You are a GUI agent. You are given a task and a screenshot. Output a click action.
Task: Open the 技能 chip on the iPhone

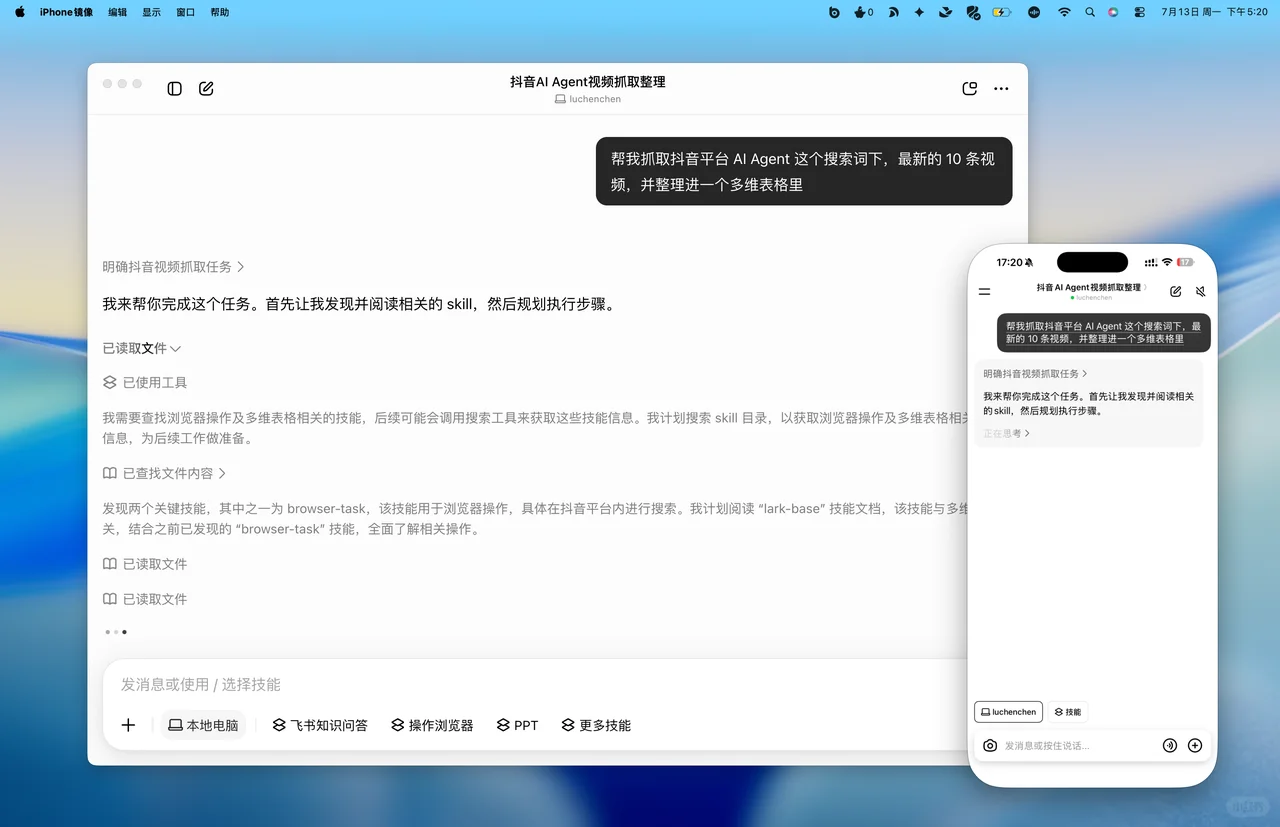click(x=1068, y=712)
